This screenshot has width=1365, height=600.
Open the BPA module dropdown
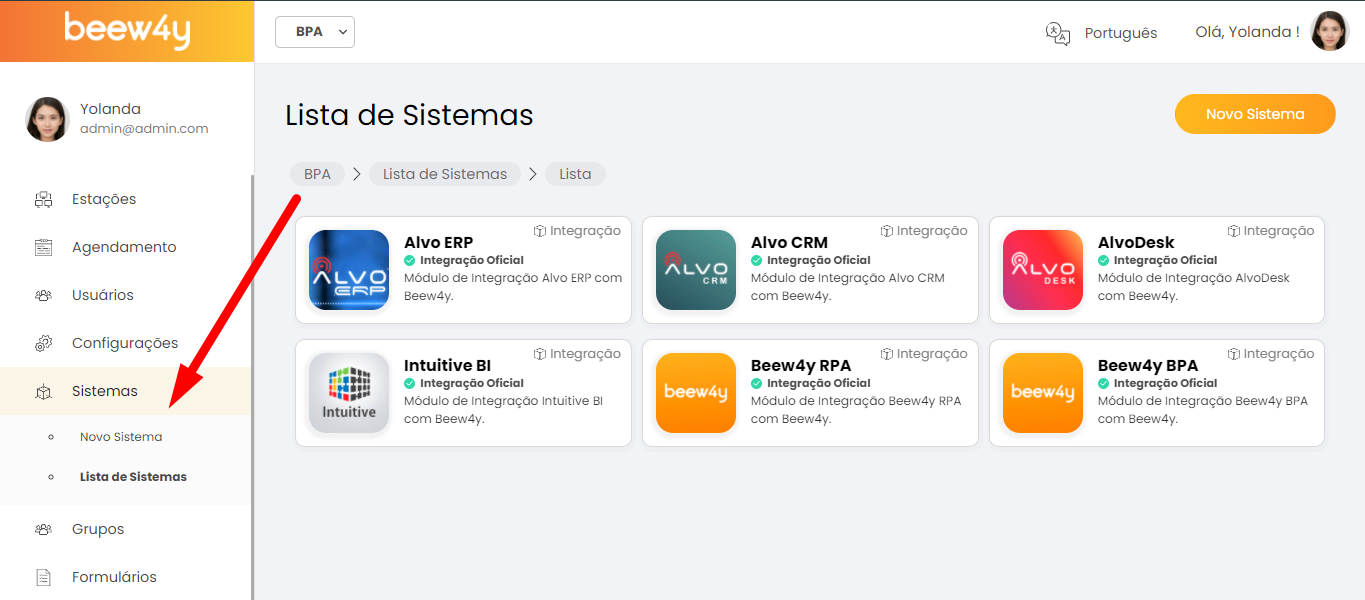click(315, 32)
